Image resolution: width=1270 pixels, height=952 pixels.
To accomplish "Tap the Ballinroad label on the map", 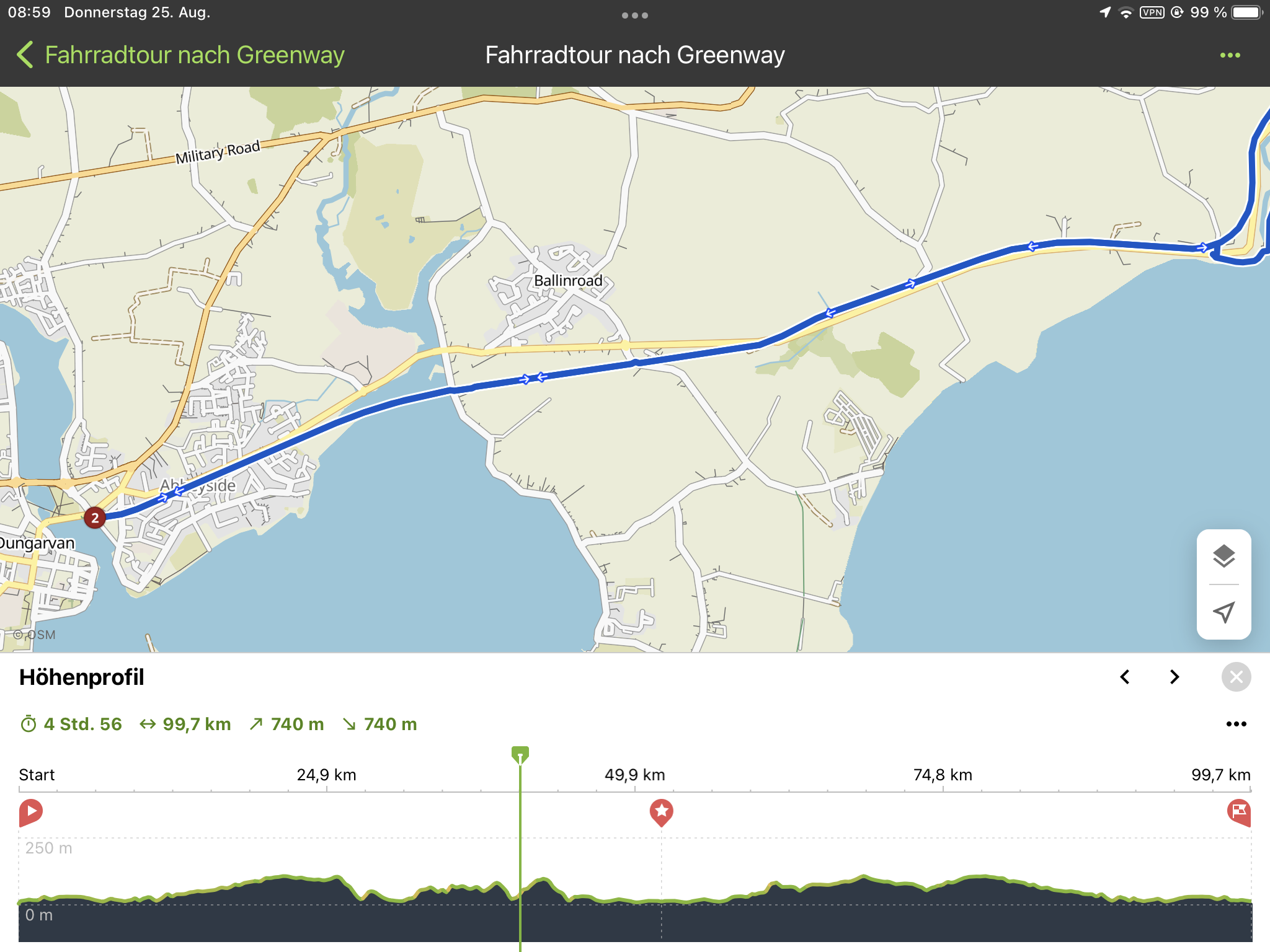I will [x=568, y=281].
